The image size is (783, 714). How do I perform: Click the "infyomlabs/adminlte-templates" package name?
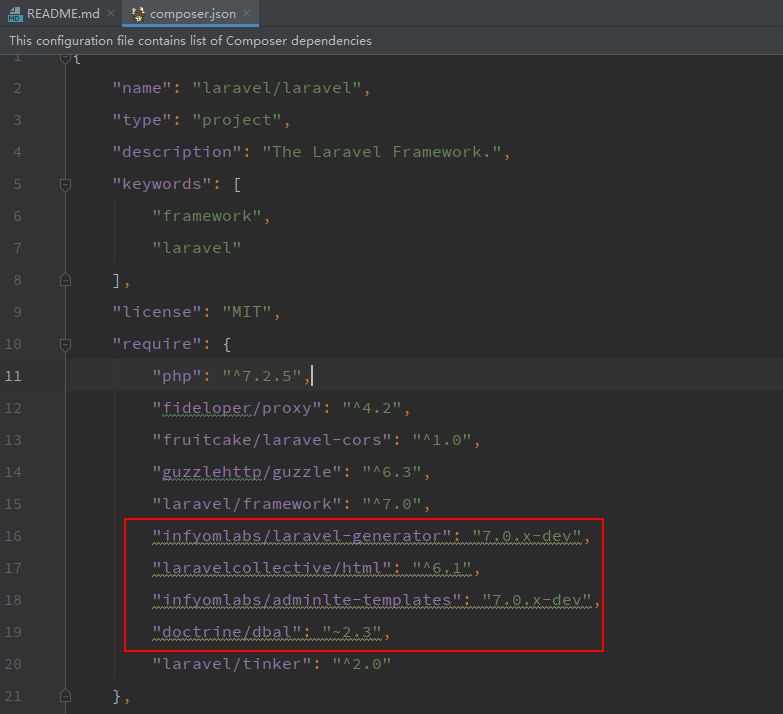[x=301, y=600]
